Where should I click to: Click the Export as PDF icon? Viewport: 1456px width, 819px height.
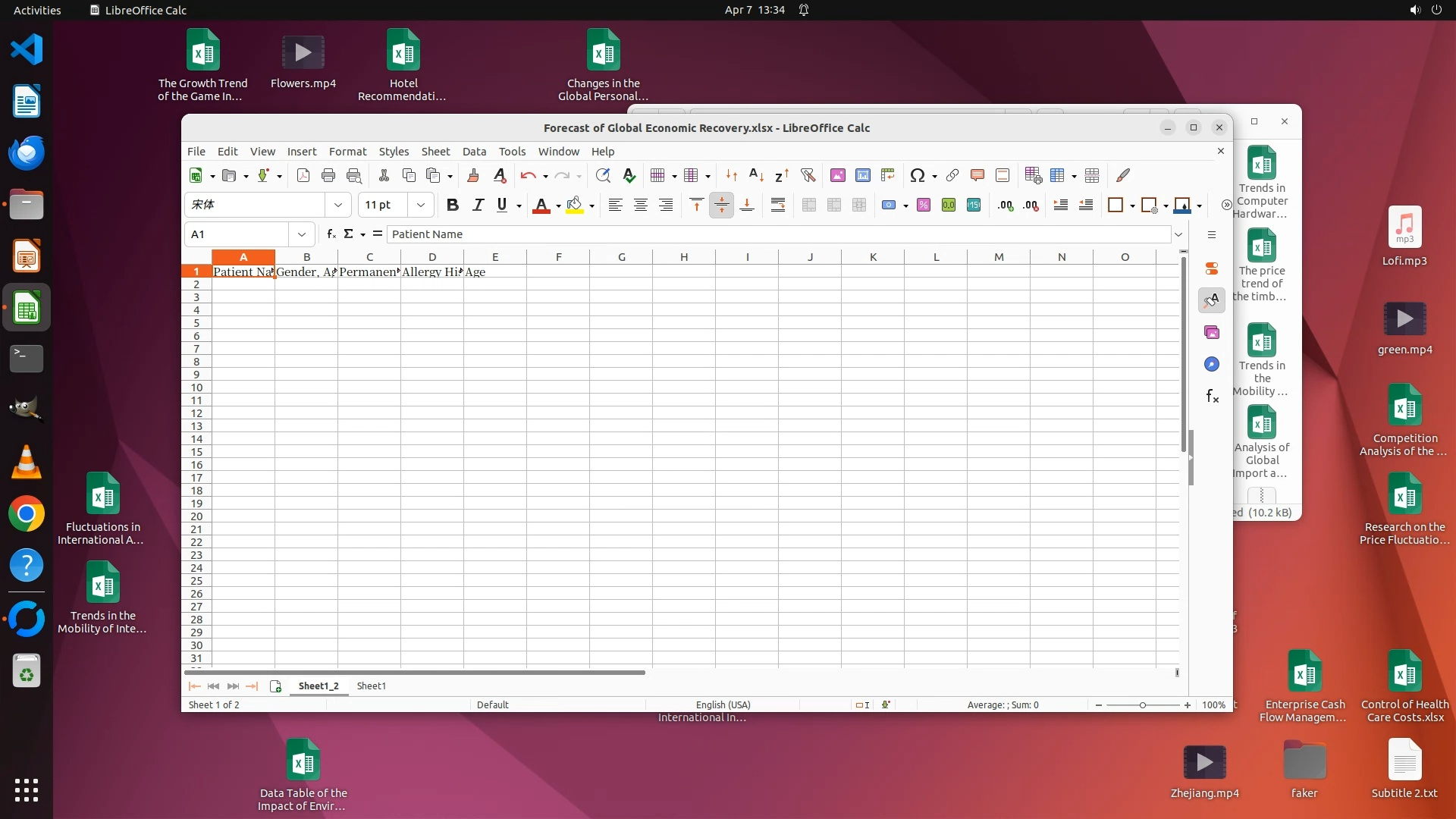click(303, 176)
